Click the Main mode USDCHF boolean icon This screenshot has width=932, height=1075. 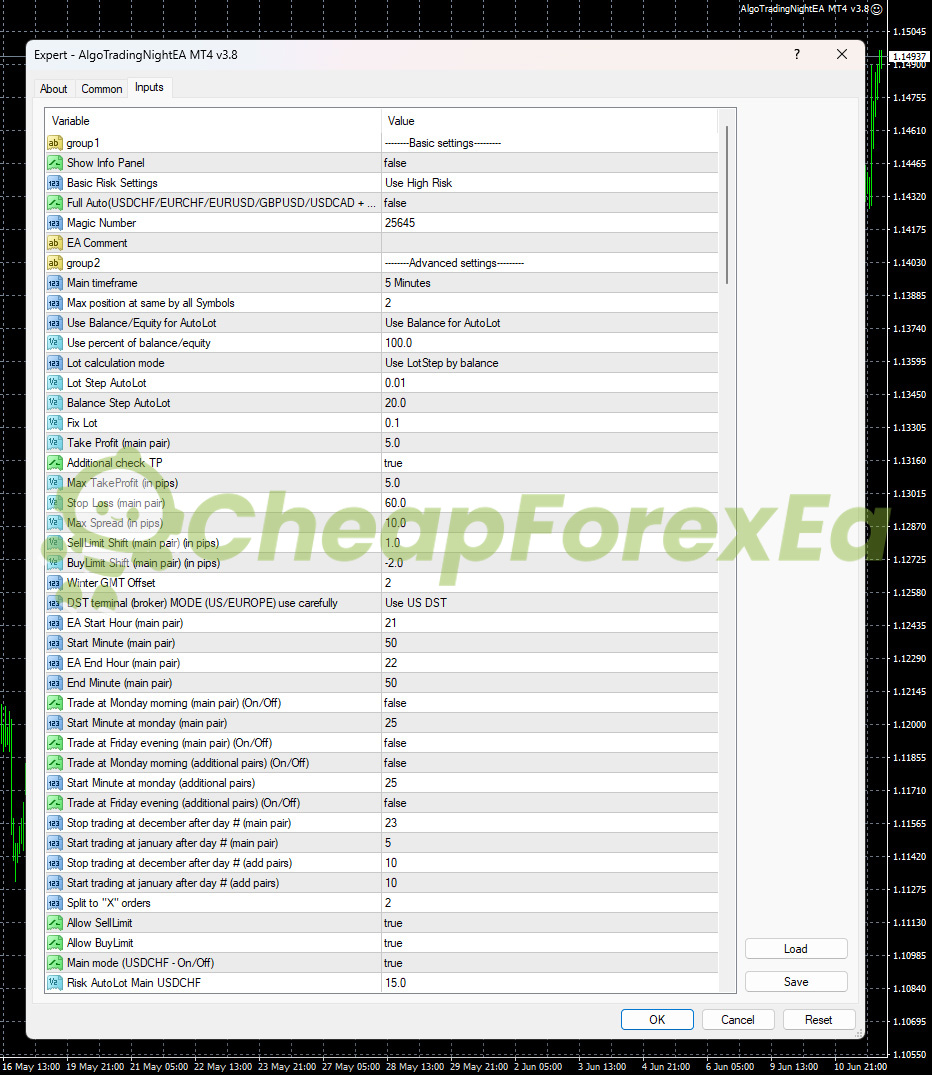click(55, 963)
